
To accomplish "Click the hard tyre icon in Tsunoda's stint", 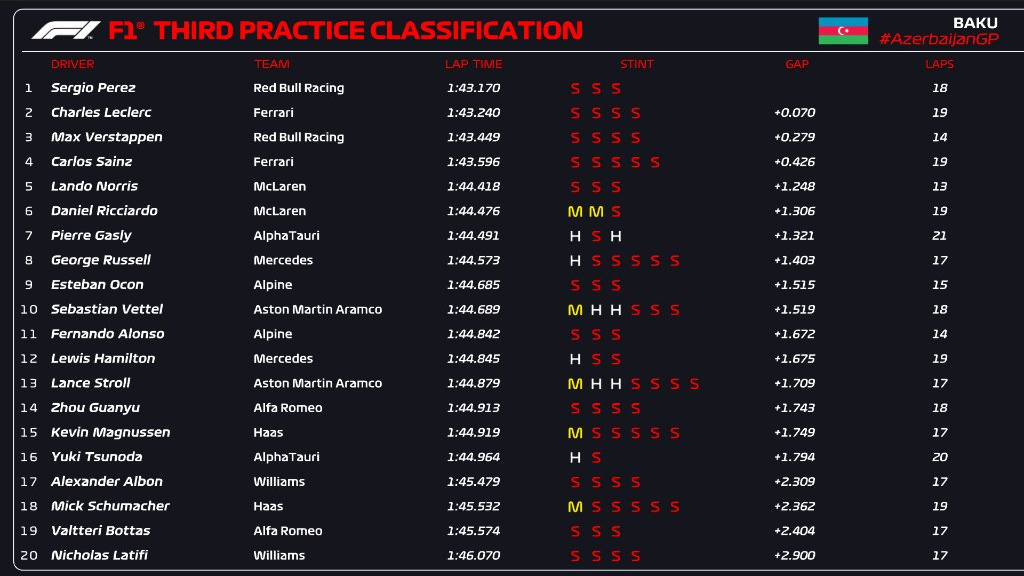I will [575, 457].
